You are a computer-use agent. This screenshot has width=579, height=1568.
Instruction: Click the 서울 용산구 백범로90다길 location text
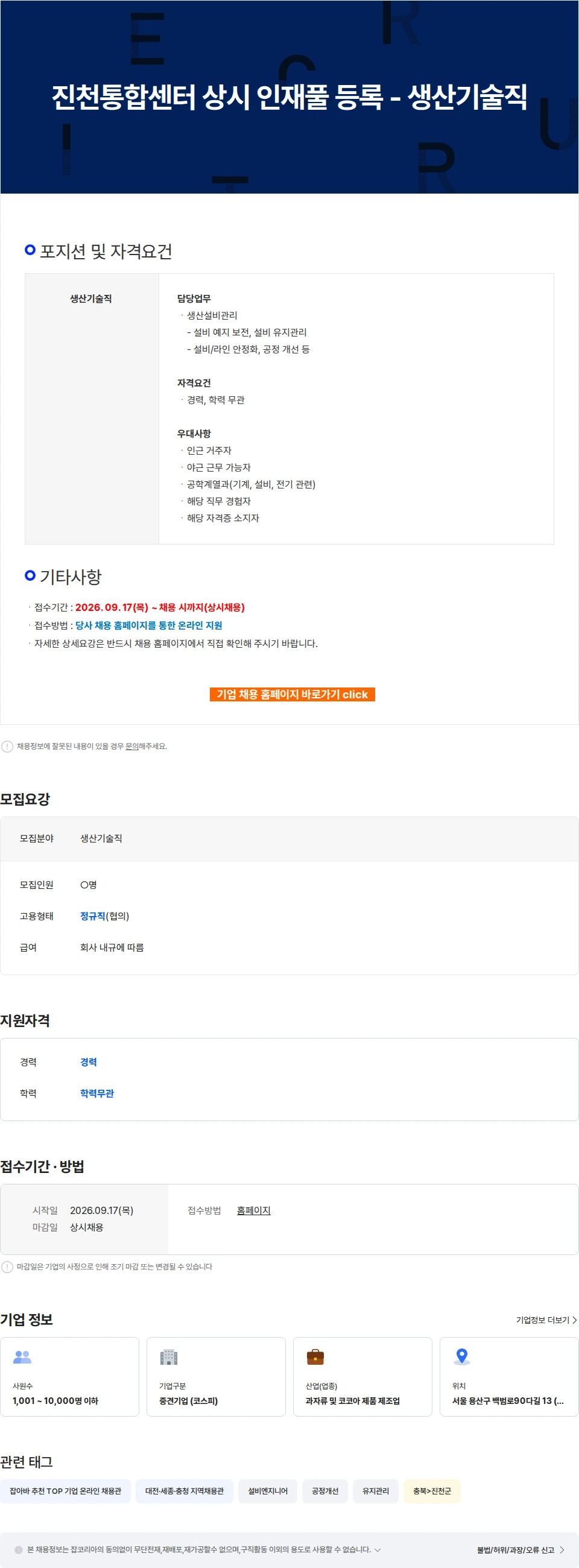pyautogui.click(x=508, y=1400)
